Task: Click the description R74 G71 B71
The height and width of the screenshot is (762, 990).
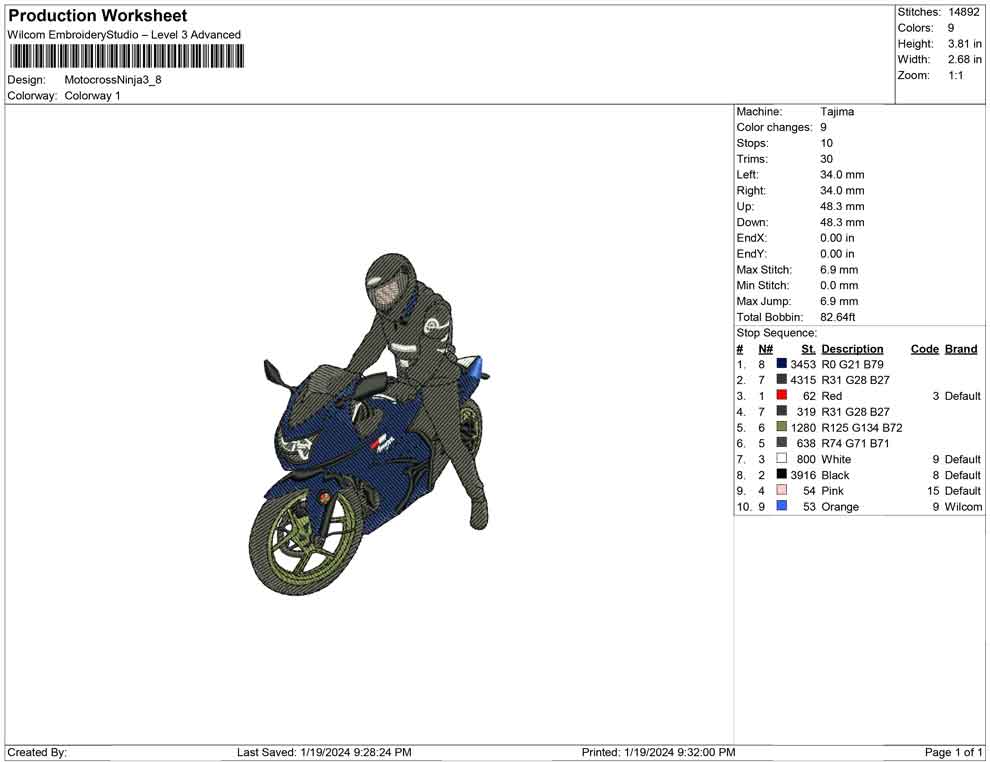Action: (x=854, y=443)
